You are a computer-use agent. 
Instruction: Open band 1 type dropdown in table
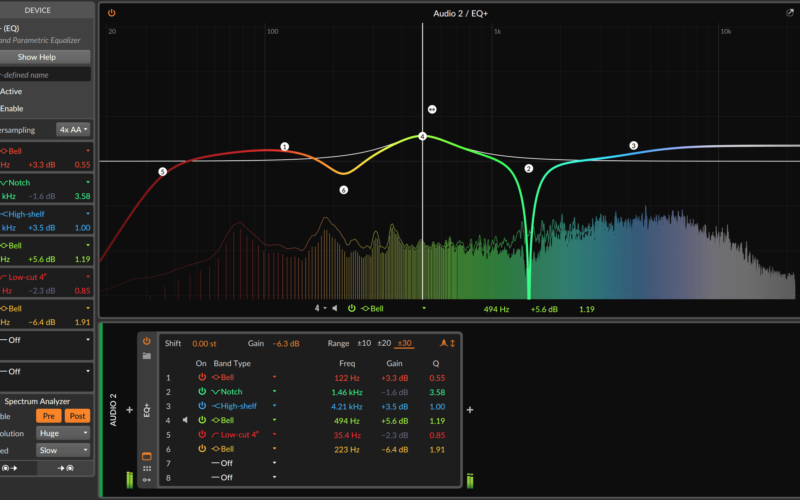[x=274, y=378]
